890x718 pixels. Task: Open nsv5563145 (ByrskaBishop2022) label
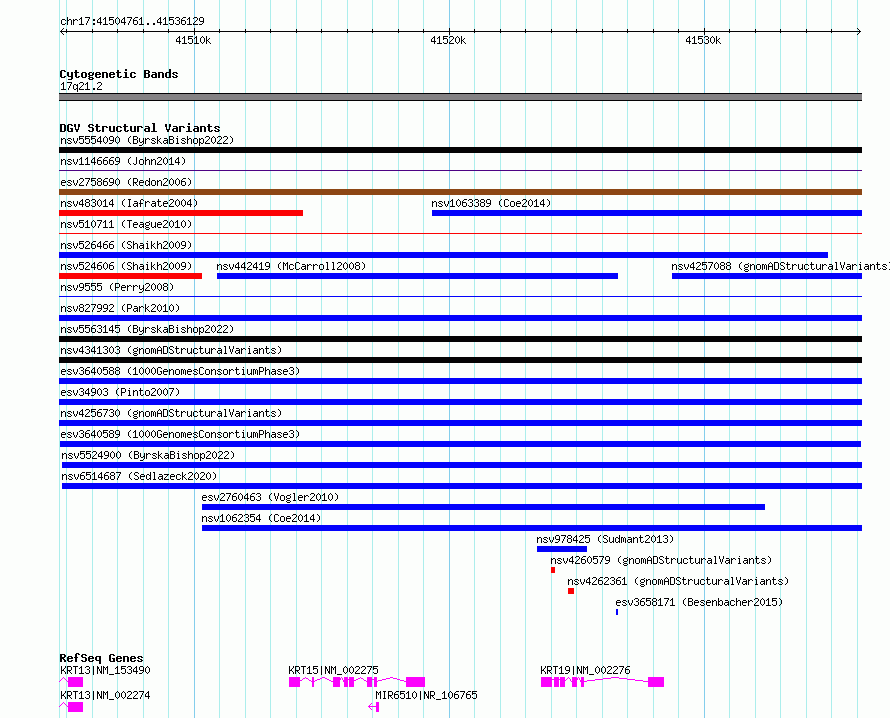click(x=147, y=329)
